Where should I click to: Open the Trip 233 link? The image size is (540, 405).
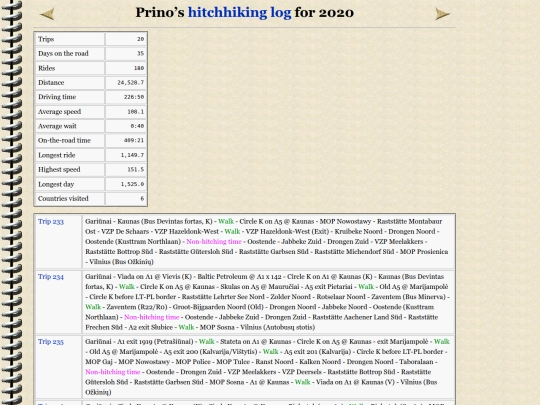(x=51, y=221)
